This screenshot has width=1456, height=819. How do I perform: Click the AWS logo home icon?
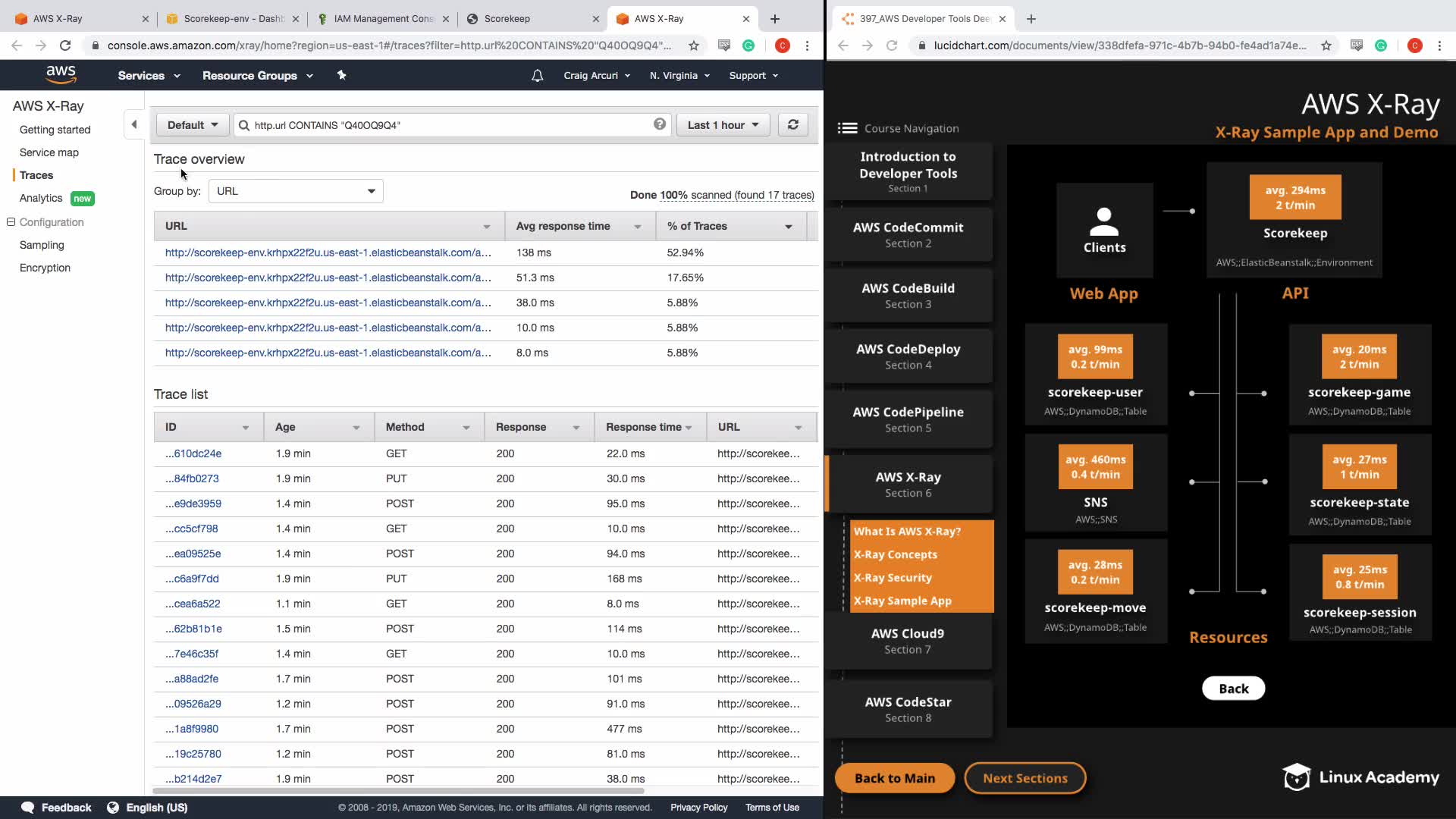click(61, 74)
